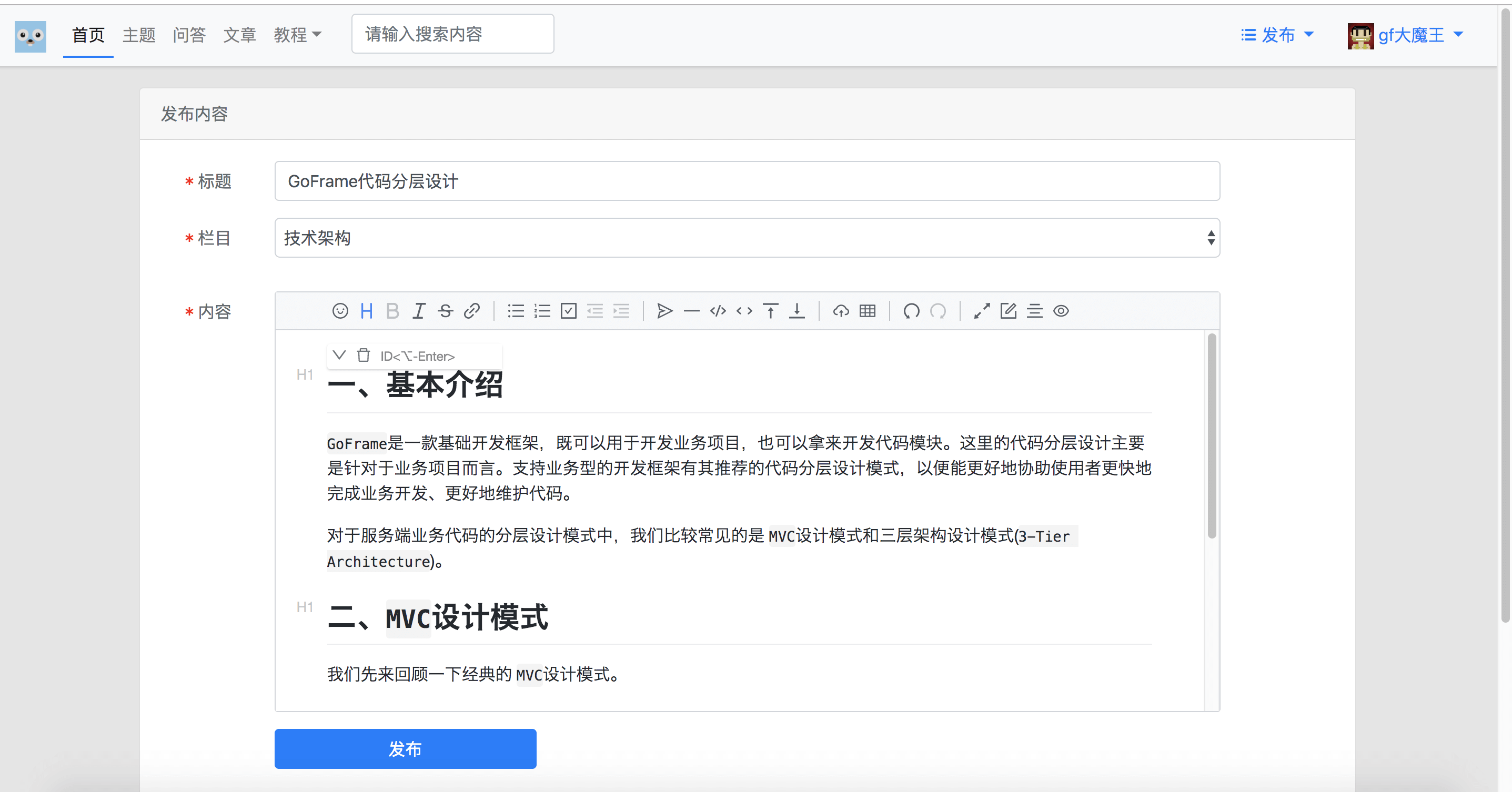Viewport: 1512px width, 792px height.
Task: Expand the 教程 dropdown in navigation
Action: [297, 35]
